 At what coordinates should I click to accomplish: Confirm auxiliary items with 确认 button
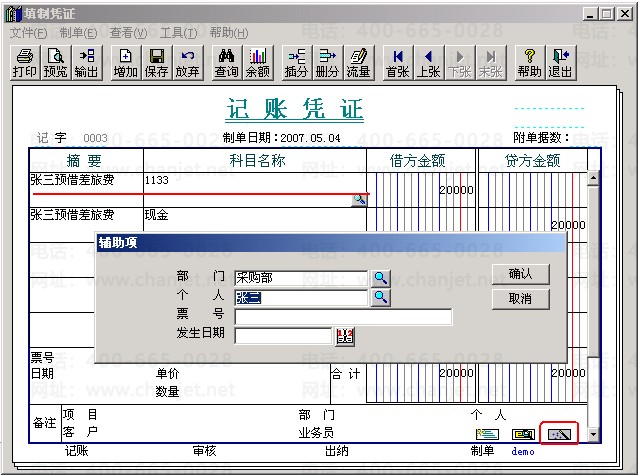(x=520, y=274)
